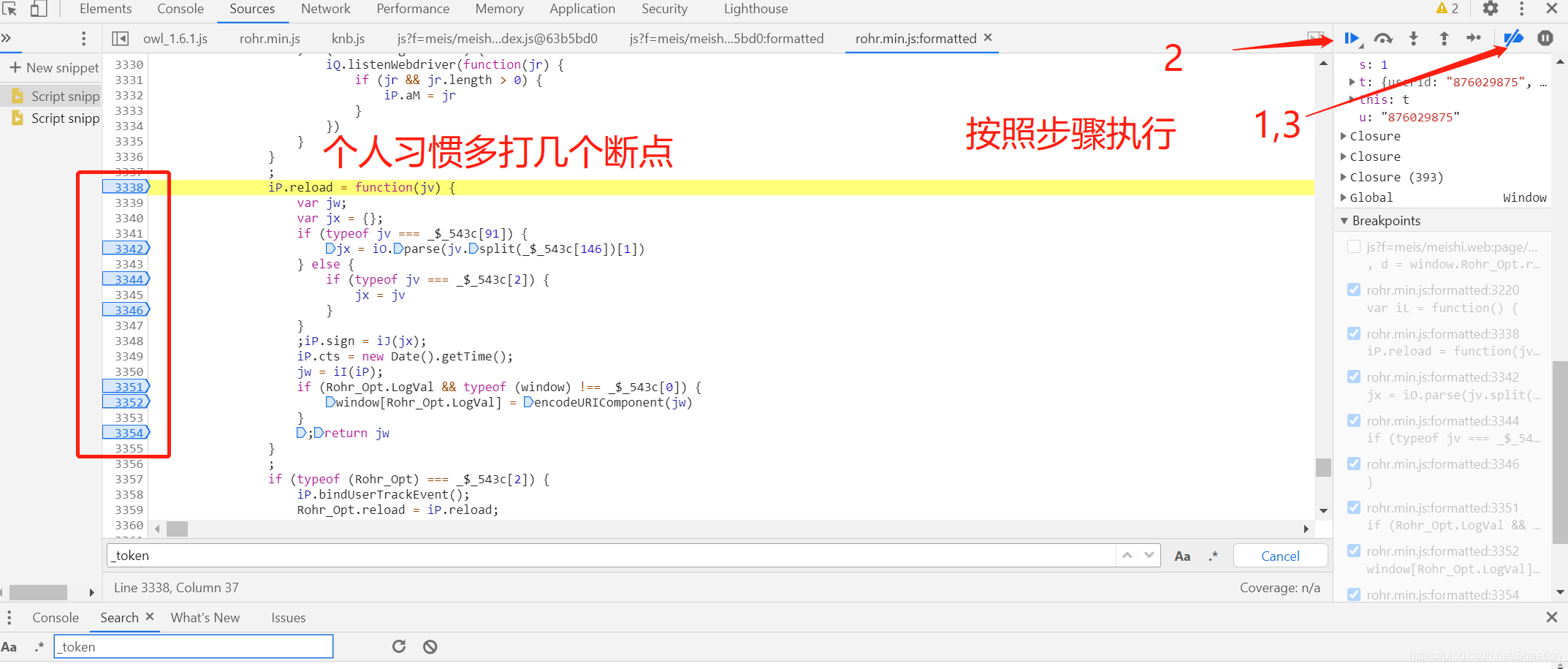This screenshot has width=1568, height=669.
Task: Step out of current function
Action: (x=1445, y=39)
